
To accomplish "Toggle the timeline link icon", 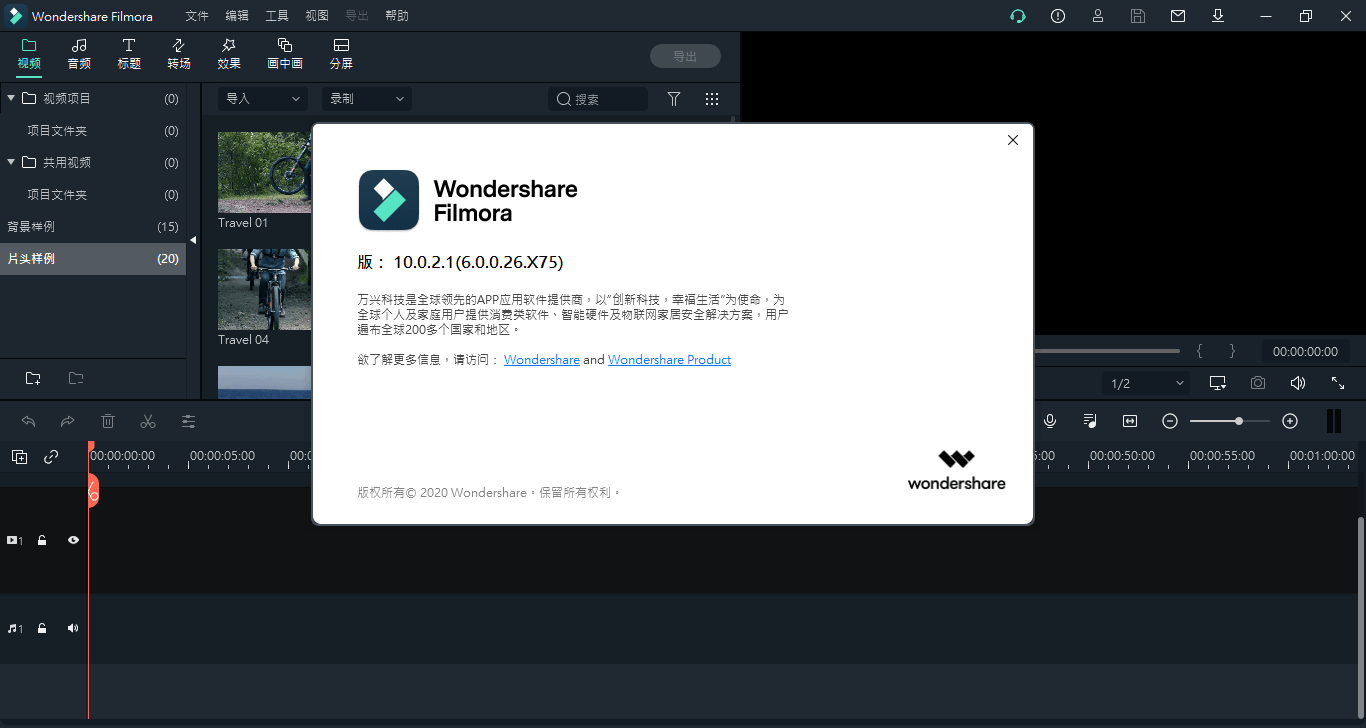I will 51,457.
